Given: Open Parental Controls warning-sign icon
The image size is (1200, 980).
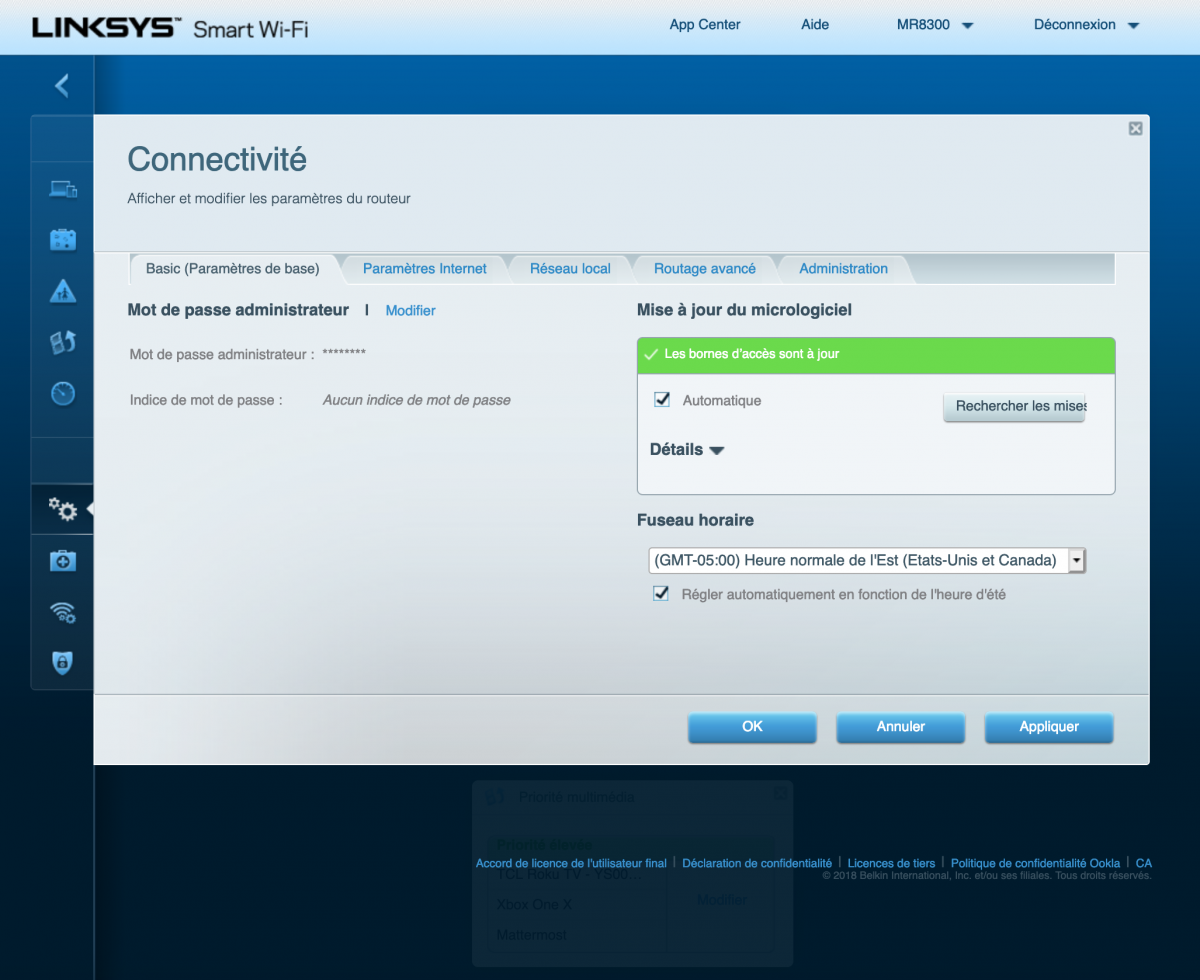Looking at the screenshot, I should pos(63,291).
